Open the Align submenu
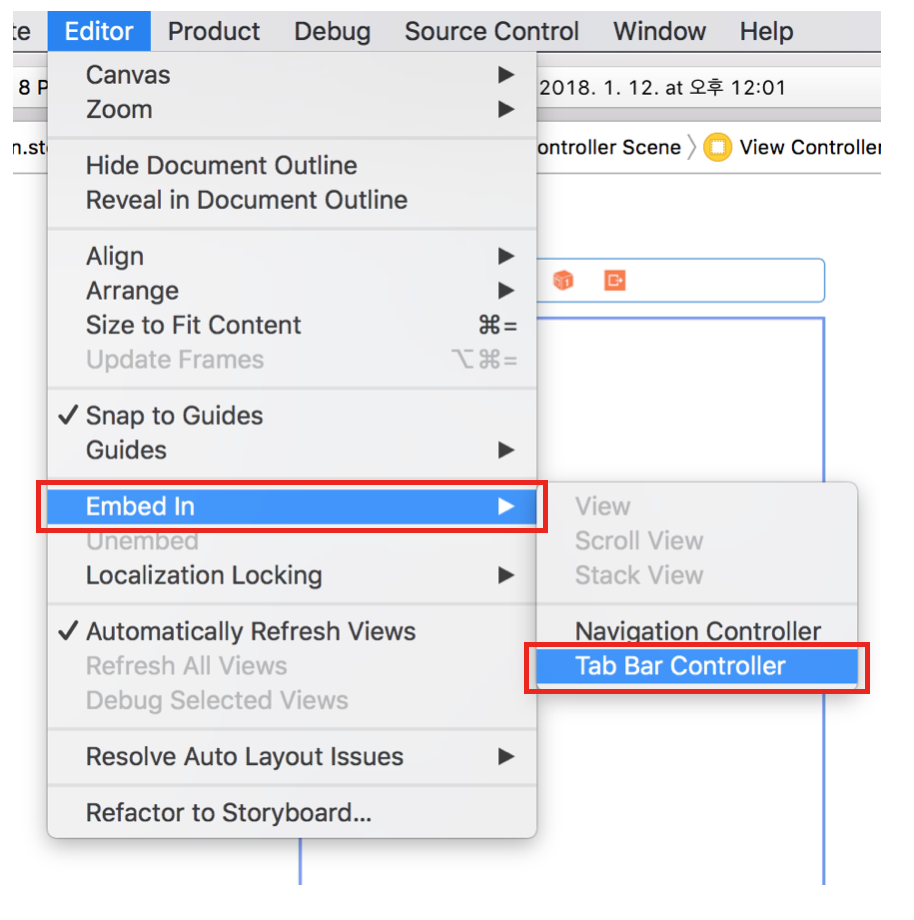This screenshot has width=914, height=920. 292,256
